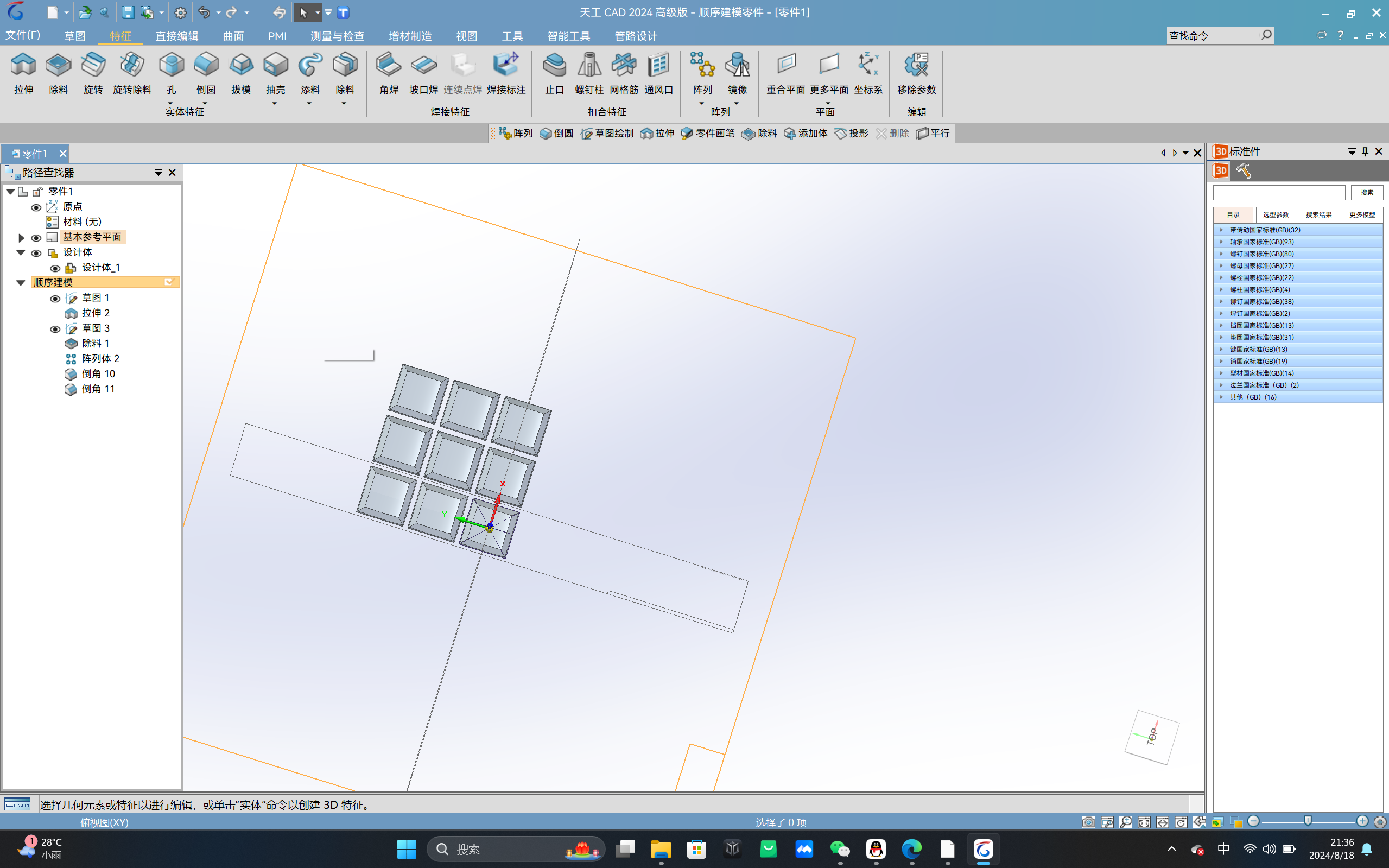Viewport: 1389px width, 868px height.
Task: Select the 拉伸 extrude tool in ribbon
Action: click(23, 73)
